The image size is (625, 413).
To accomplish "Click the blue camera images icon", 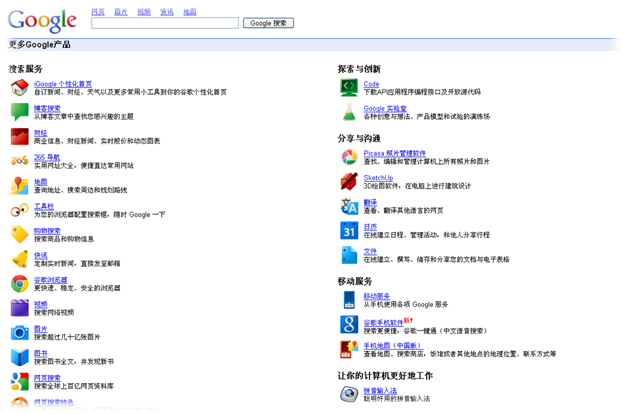I will pos(20,332).
